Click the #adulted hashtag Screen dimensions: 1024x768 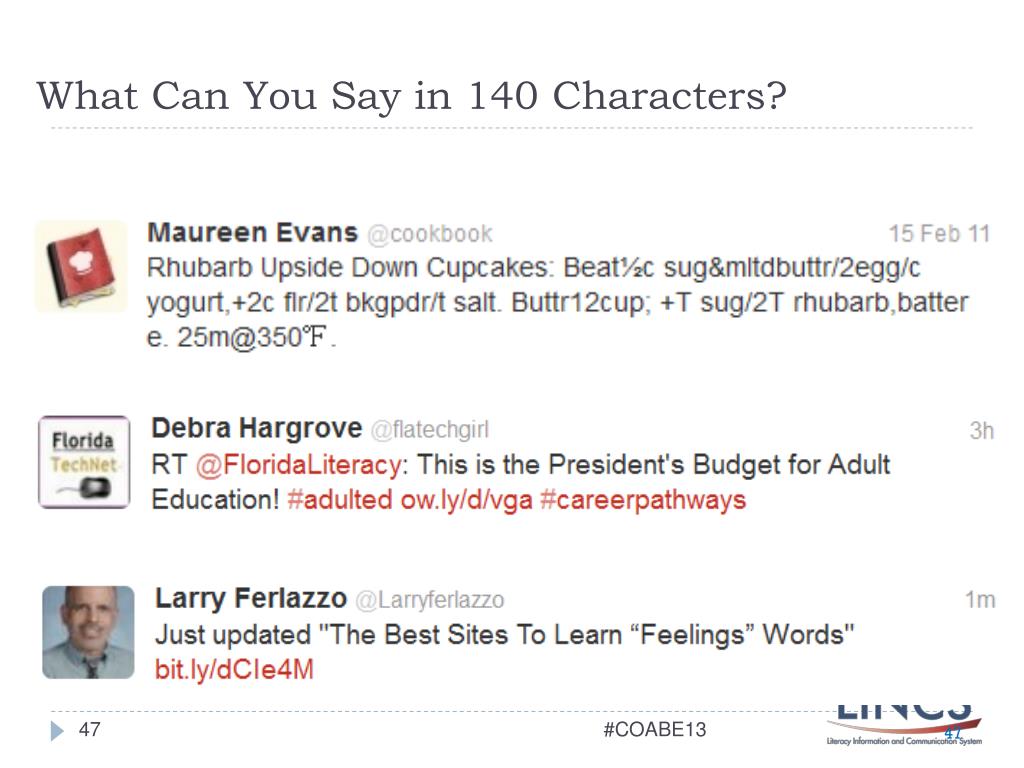[x=340, y=500]
